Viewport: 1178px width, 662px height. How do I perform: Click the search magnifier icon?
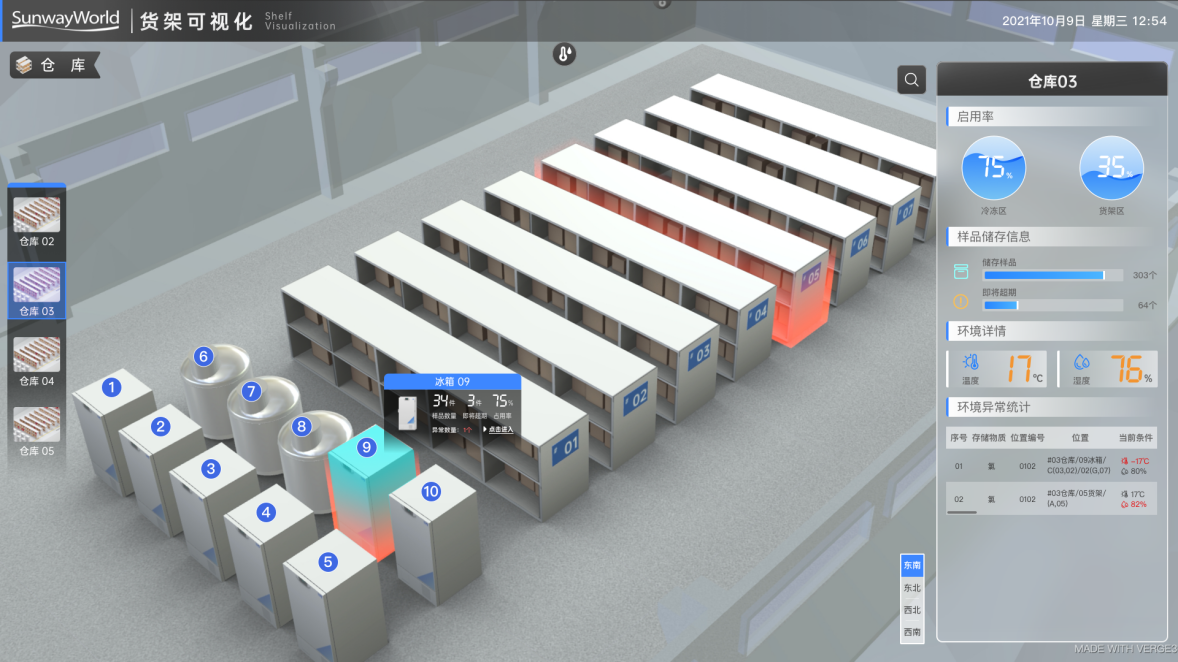[x=911, y=80]
